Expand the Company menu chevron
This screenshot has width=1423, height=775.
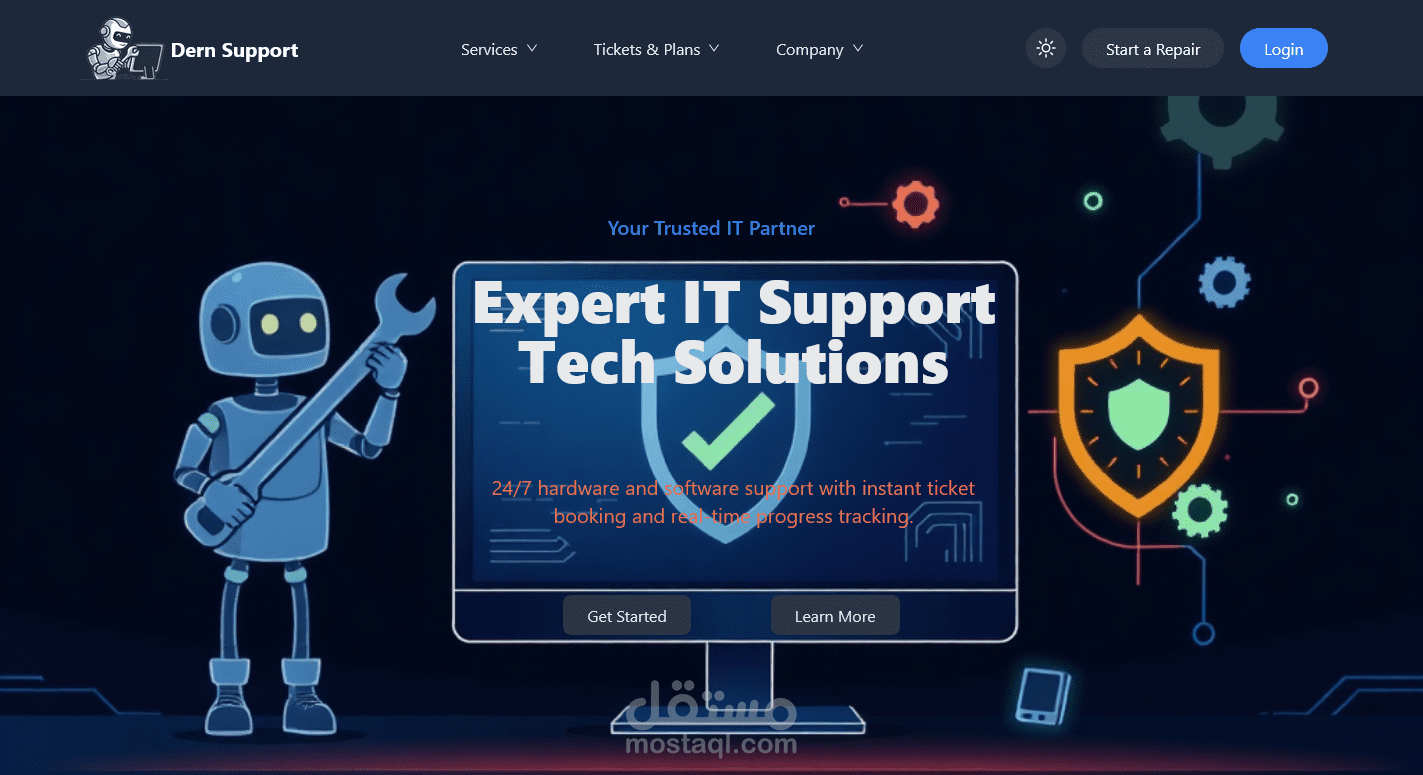(x=858, y=48)
